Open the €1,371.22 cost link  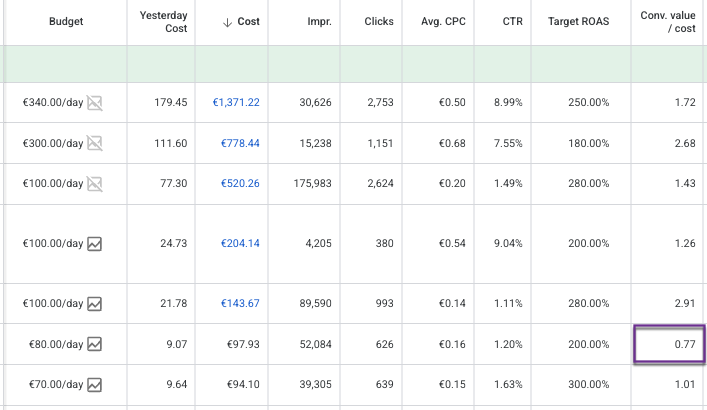pos(236,102)
